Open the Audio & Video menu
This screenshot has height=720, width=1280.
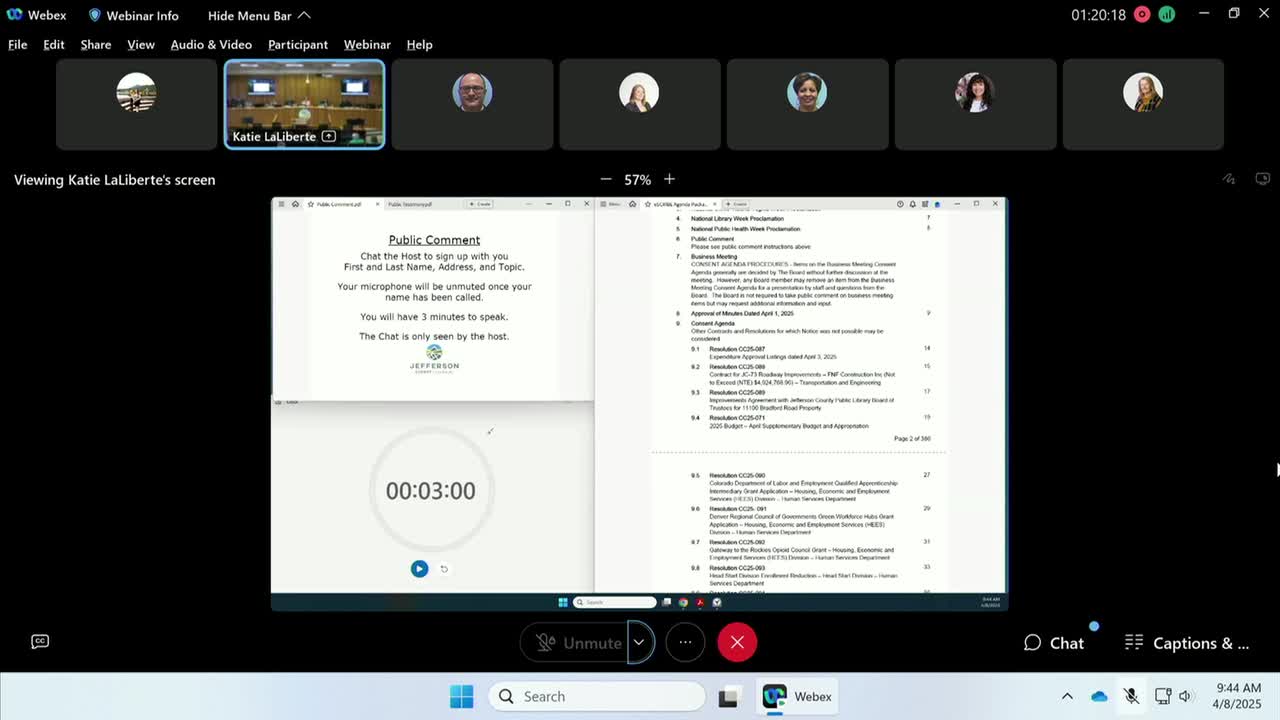coord(211,44)
